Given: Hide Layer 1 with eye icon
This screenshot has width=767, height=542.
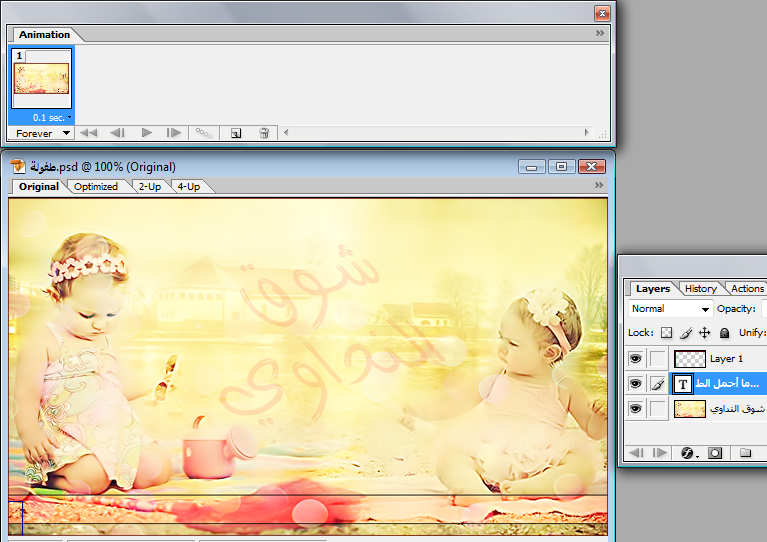Looking at the screenshot, I should 635,358.
